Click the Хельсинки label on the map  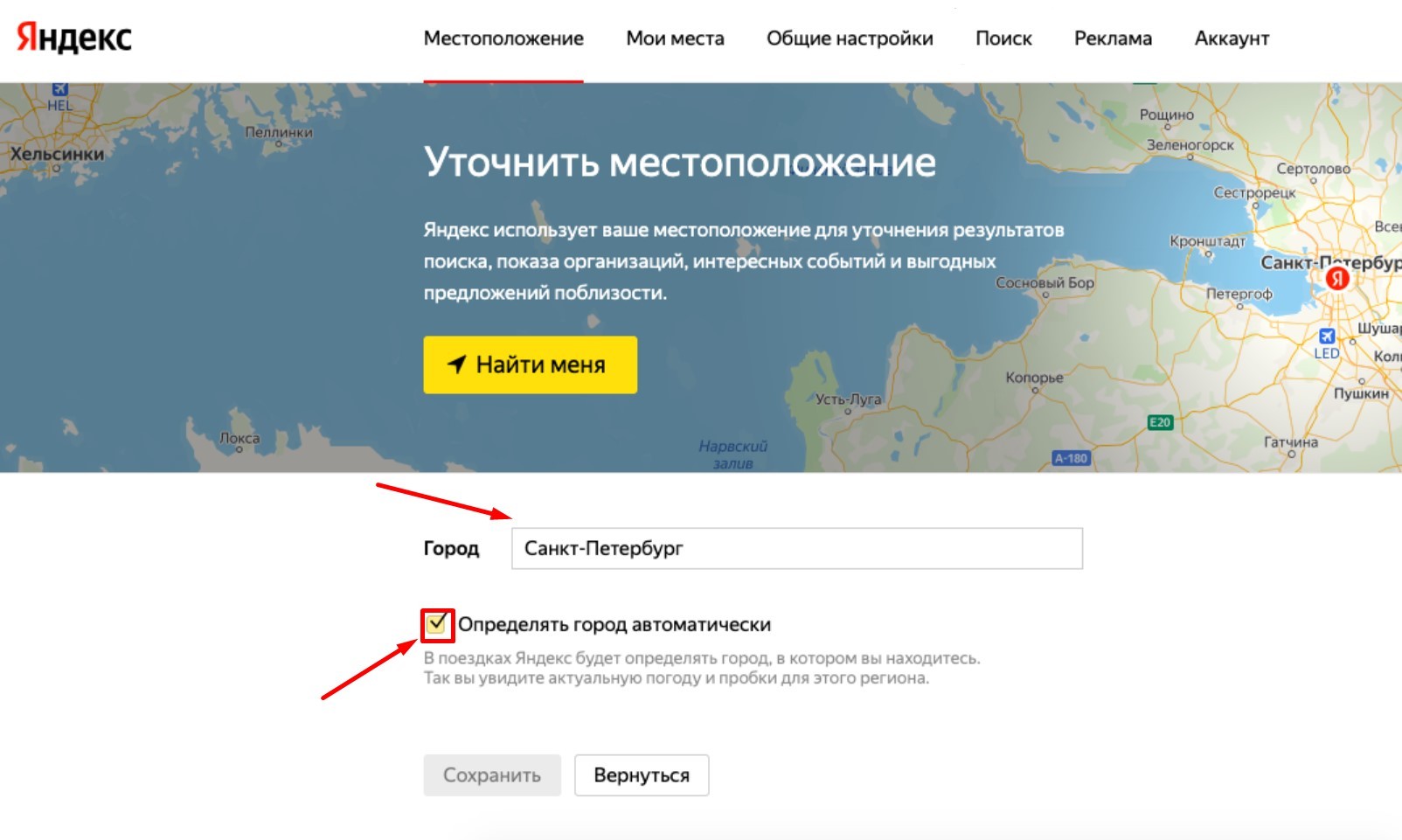point(57,154)
